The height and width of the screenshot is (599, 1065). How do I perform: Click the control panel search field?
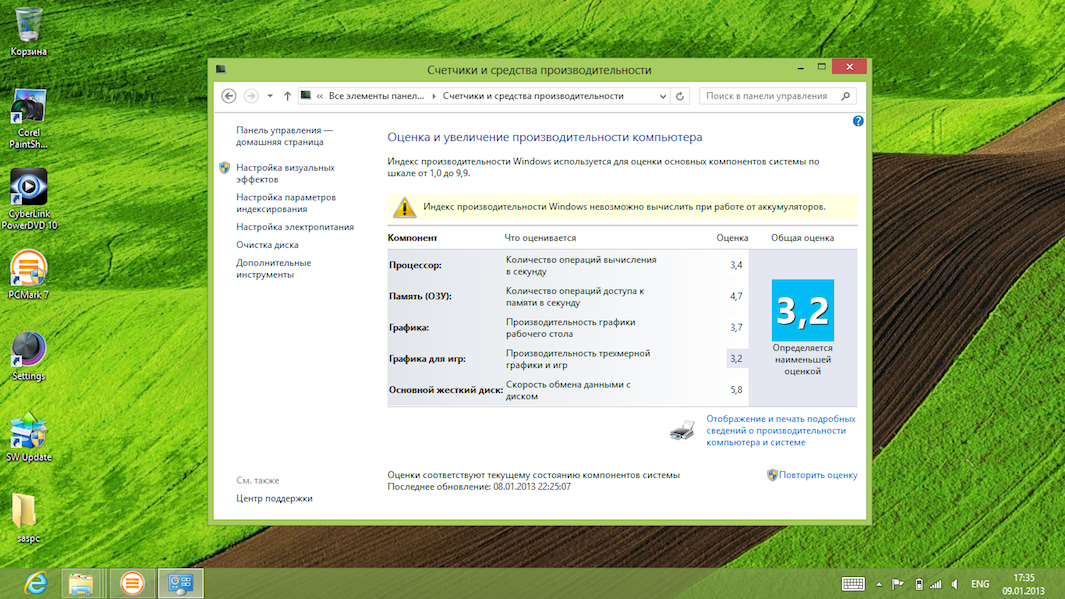pos(768,96)
